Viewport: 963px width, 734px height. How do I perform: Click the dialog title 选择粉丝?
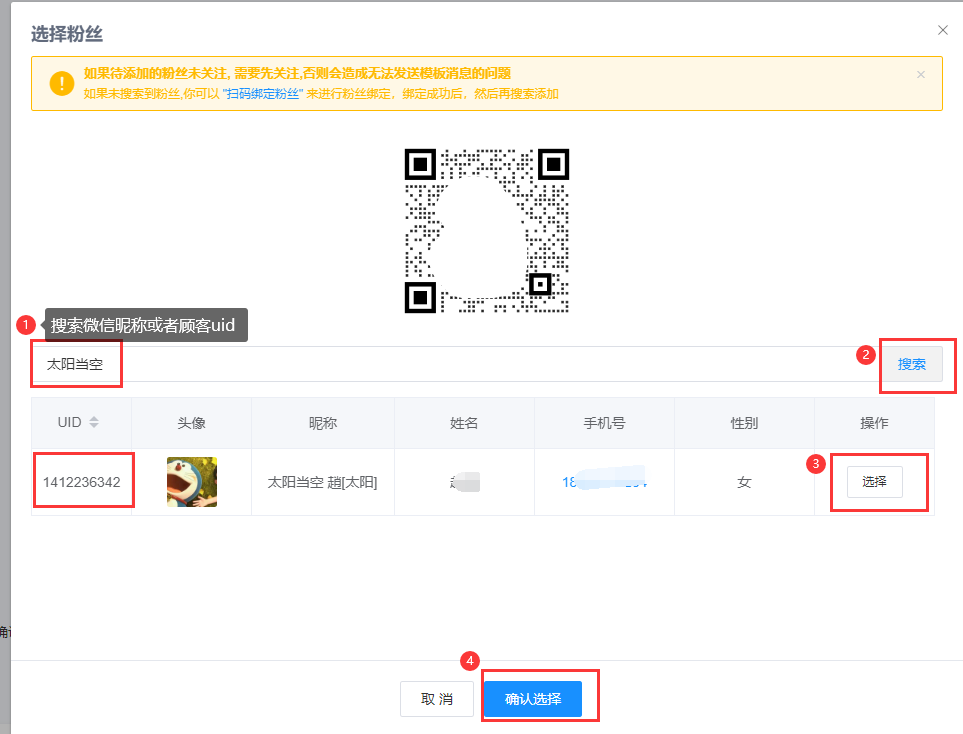[67, 34]
